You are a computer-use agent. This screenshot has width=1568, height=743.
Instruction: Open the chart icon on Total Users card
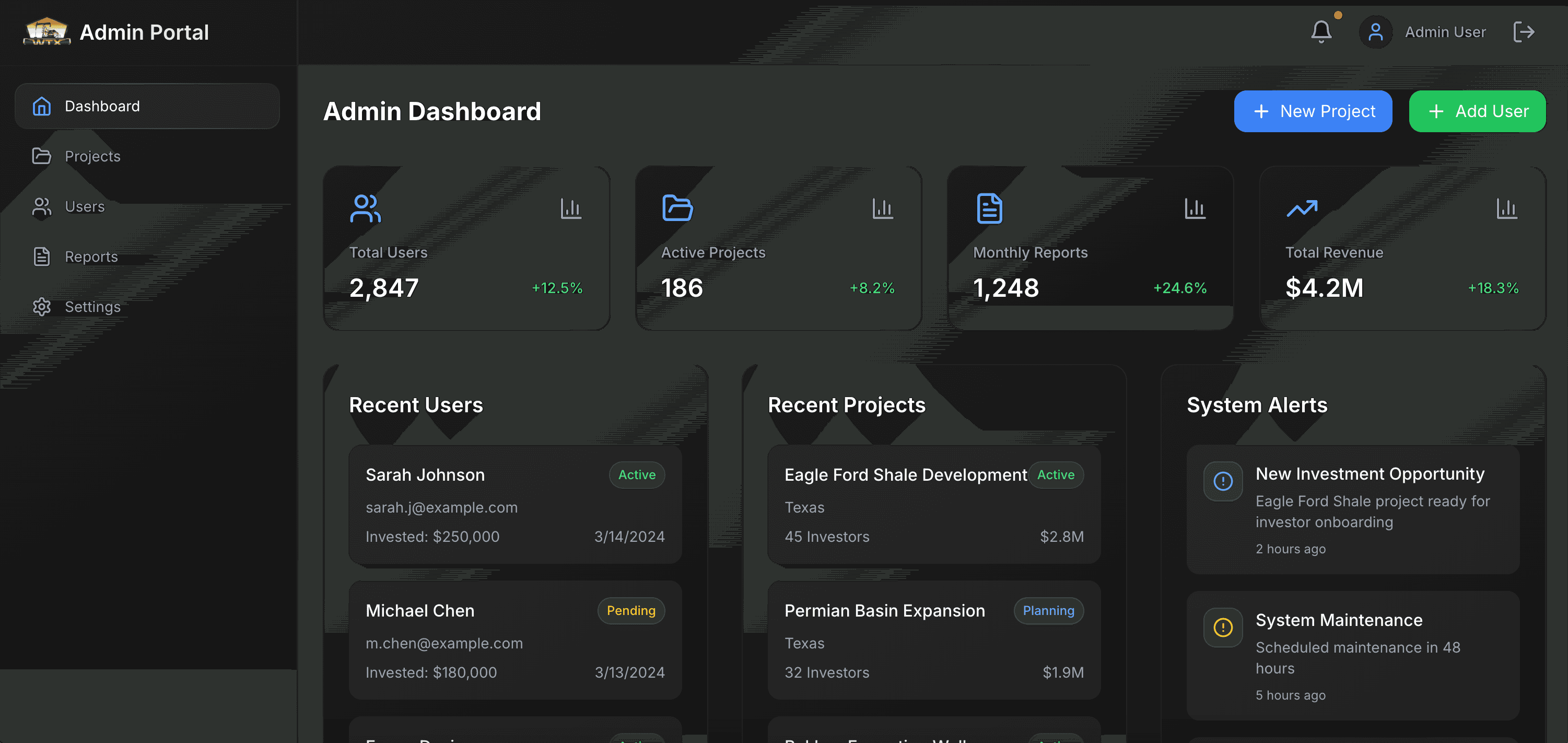click(570, 208)
